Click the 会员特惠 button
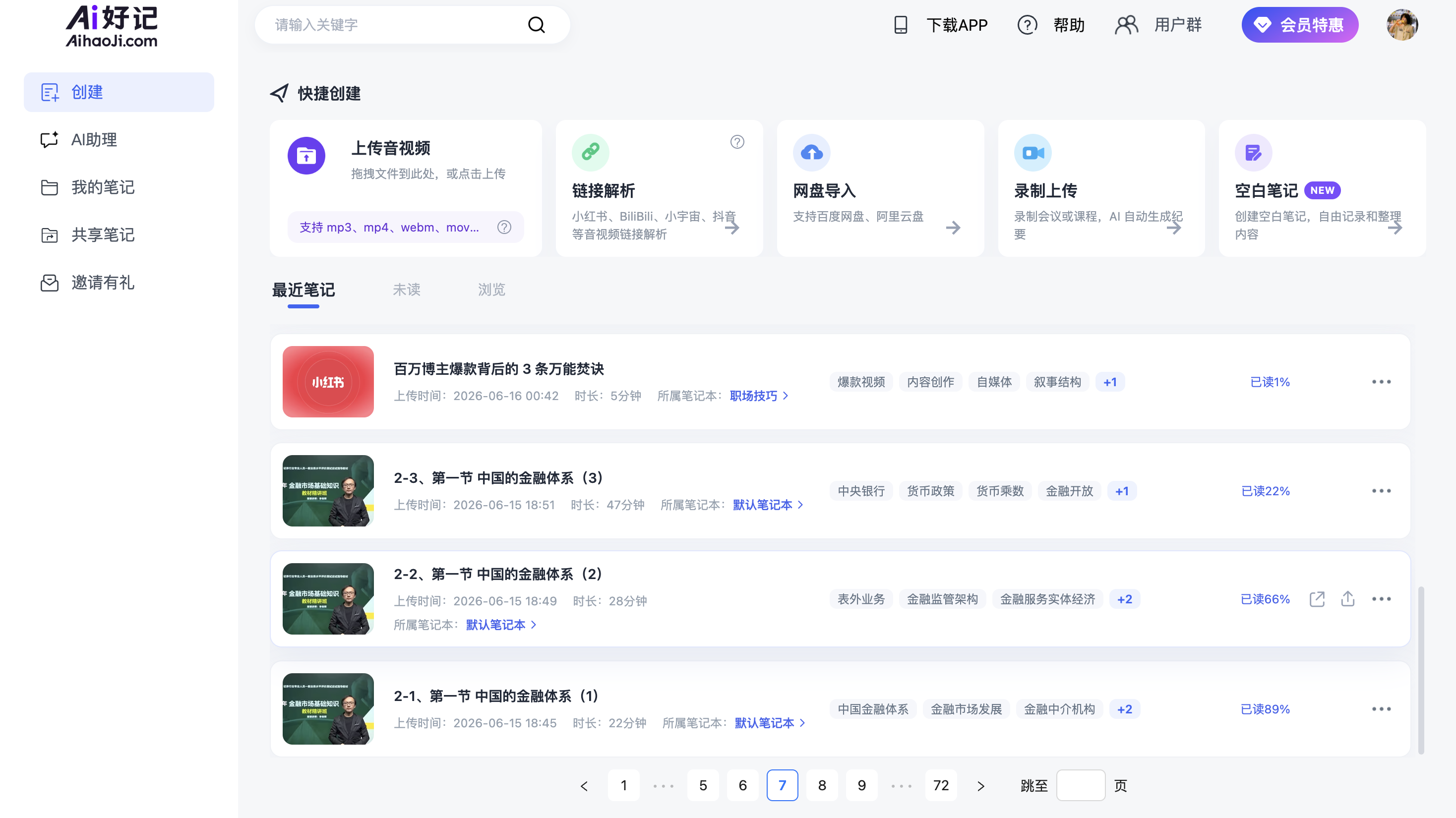 [x=1299, y=25]
